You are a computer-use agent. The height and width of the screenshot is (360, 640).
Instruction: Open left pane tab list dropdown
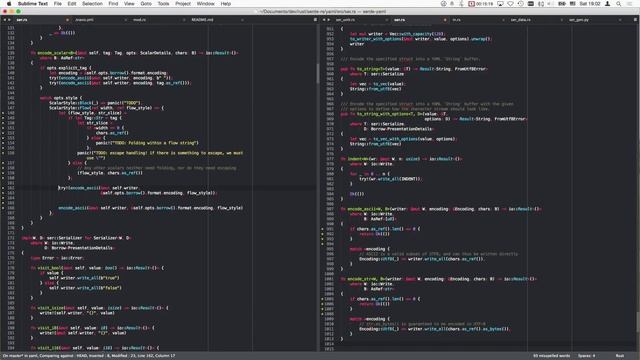[315, 20]
